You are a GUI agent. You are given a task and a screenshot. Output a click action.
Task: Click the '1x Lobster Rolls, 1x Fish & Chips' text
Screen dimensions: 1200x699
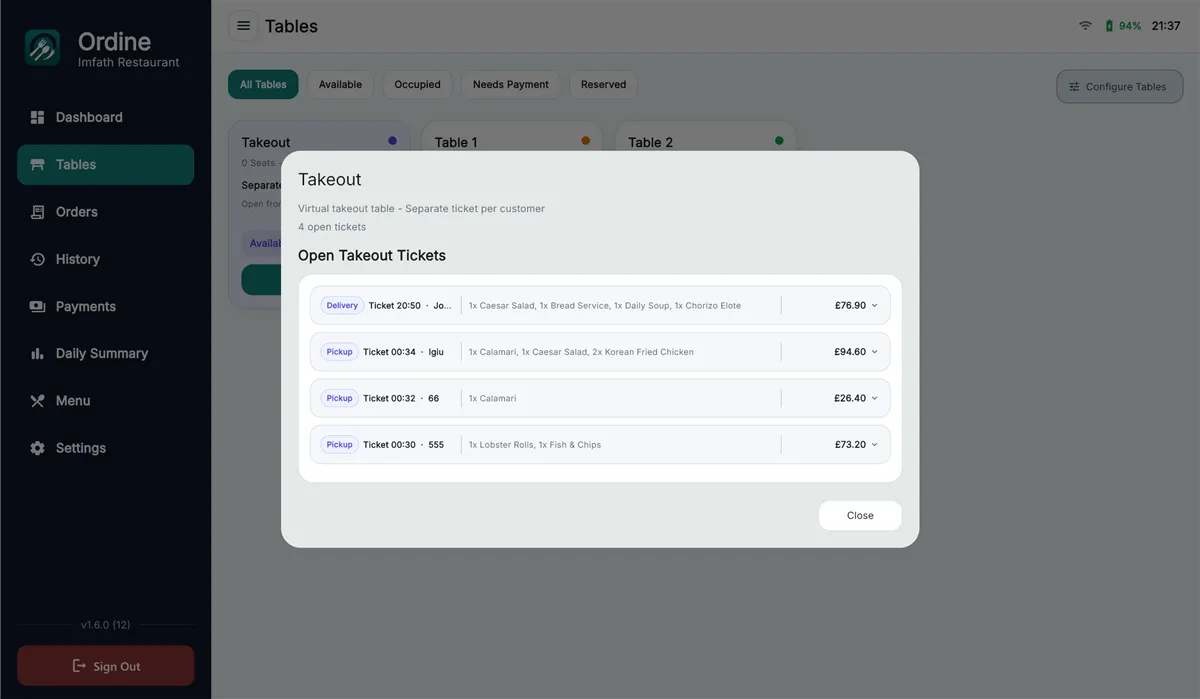tap(535, 445)
